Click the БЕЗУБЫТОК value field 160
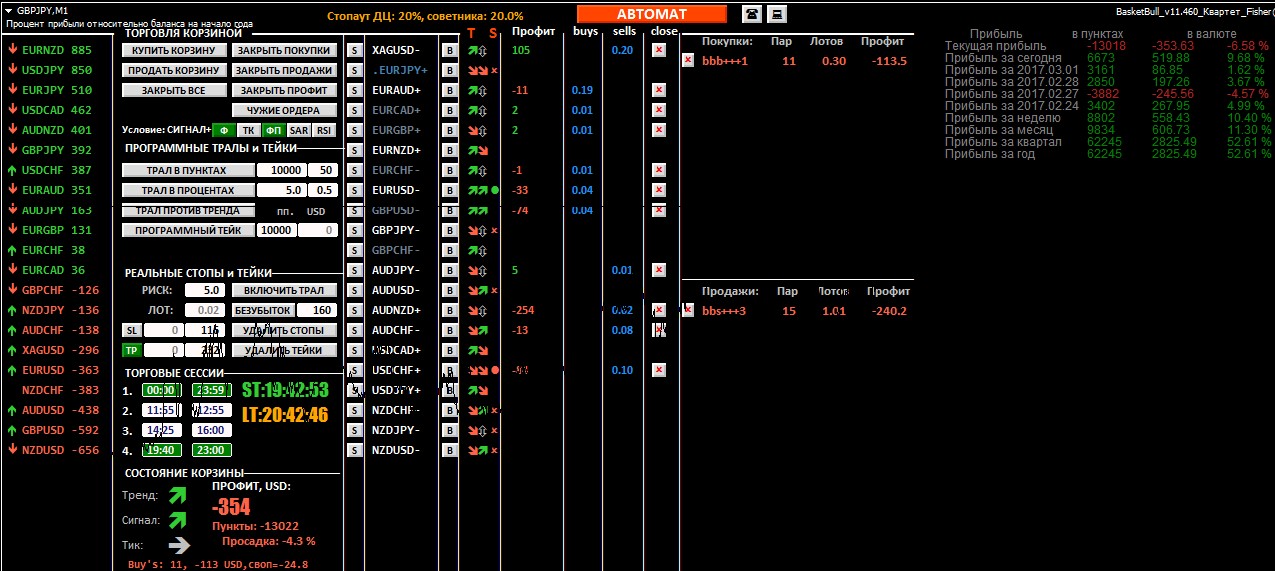Viewport: 1275px width, 571px height. click(318, 310)
